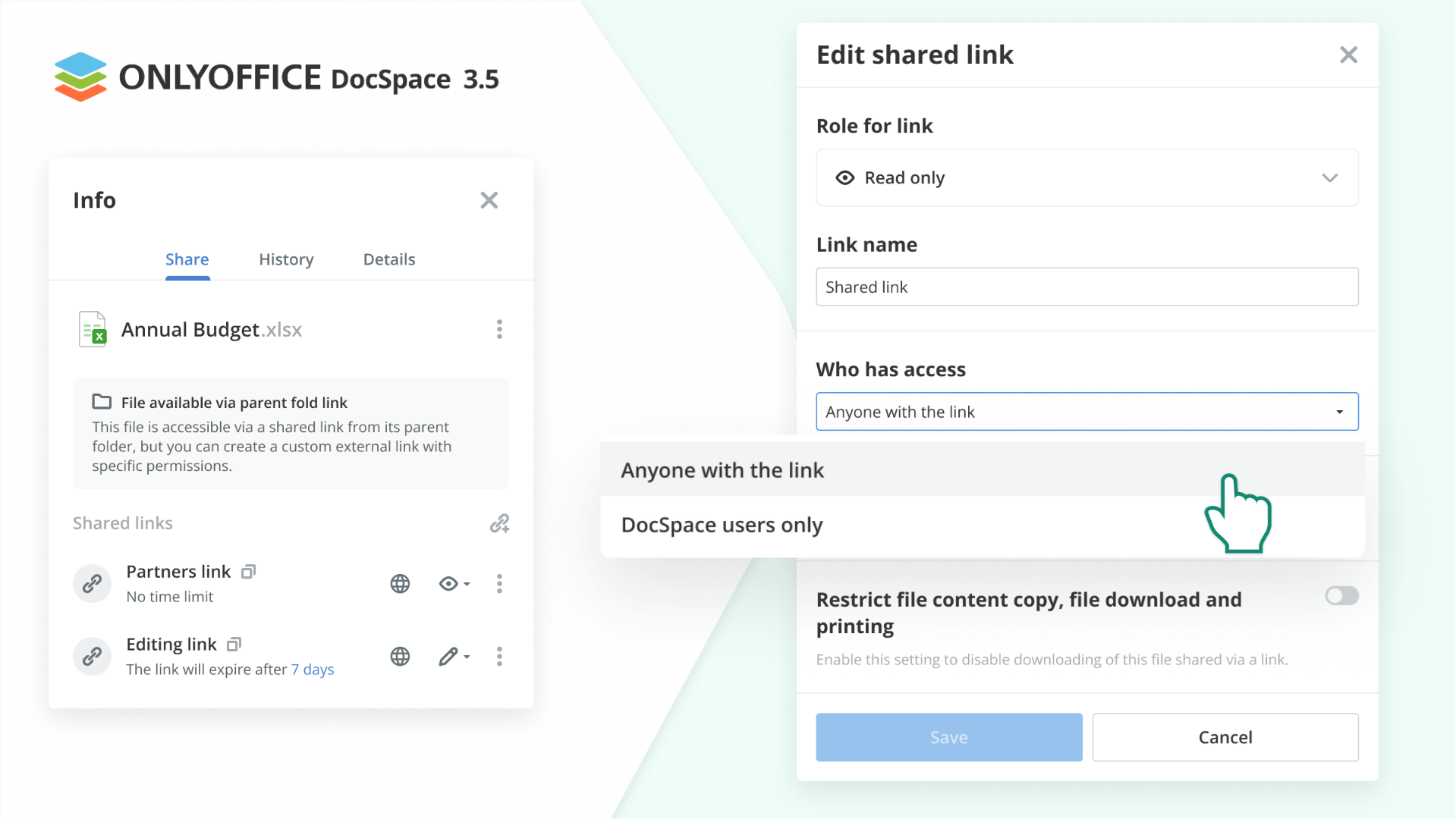This screenshot has width=1456, height=819.
Task: Select DocSpace users only option
Action: 722,524
